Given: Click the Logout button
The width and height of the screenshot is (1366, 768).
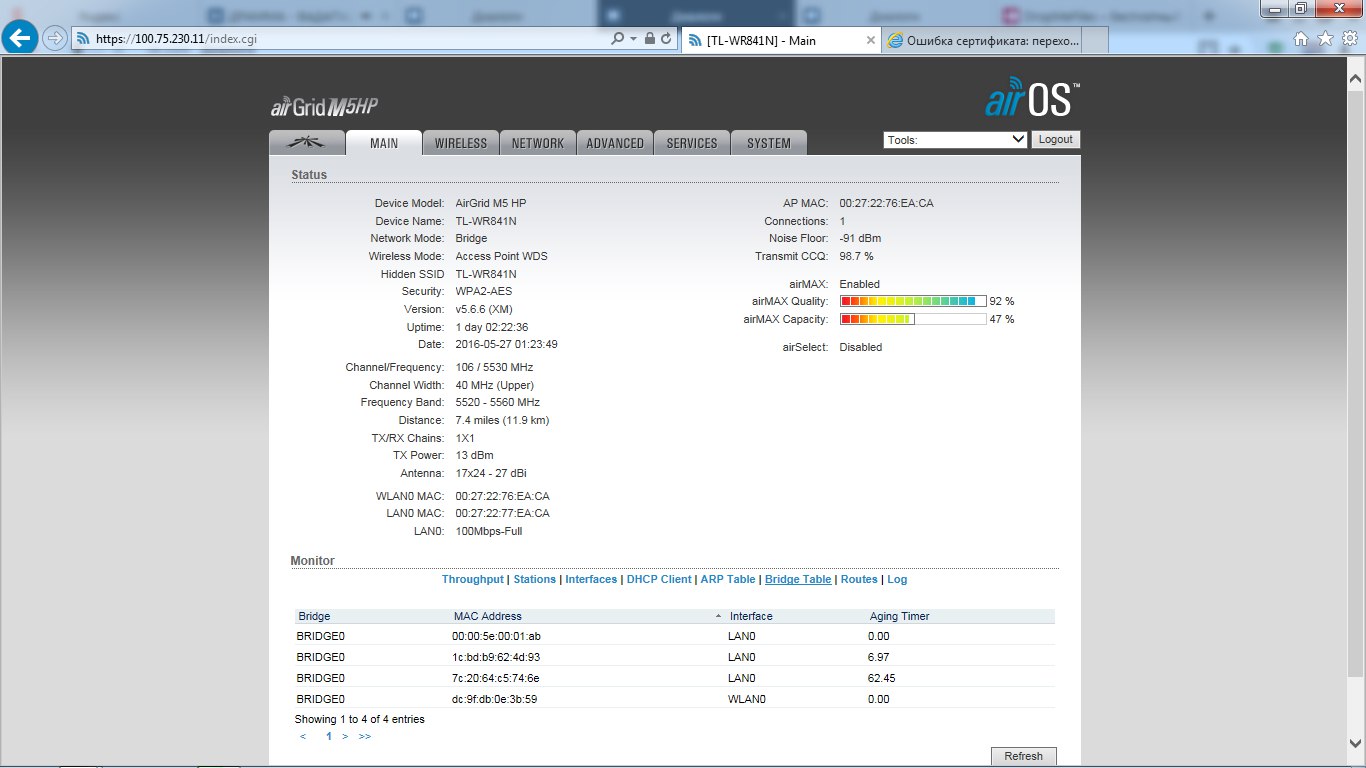Looking at the screenshot, I should click(x=1055, y=140).
